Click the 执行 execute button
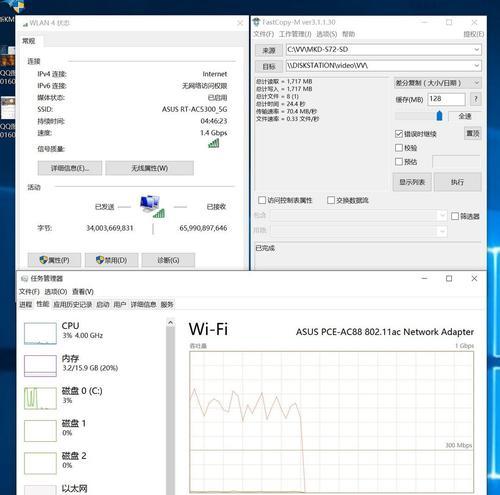This screenshot has height=495, width=500. tap(457, 182)
